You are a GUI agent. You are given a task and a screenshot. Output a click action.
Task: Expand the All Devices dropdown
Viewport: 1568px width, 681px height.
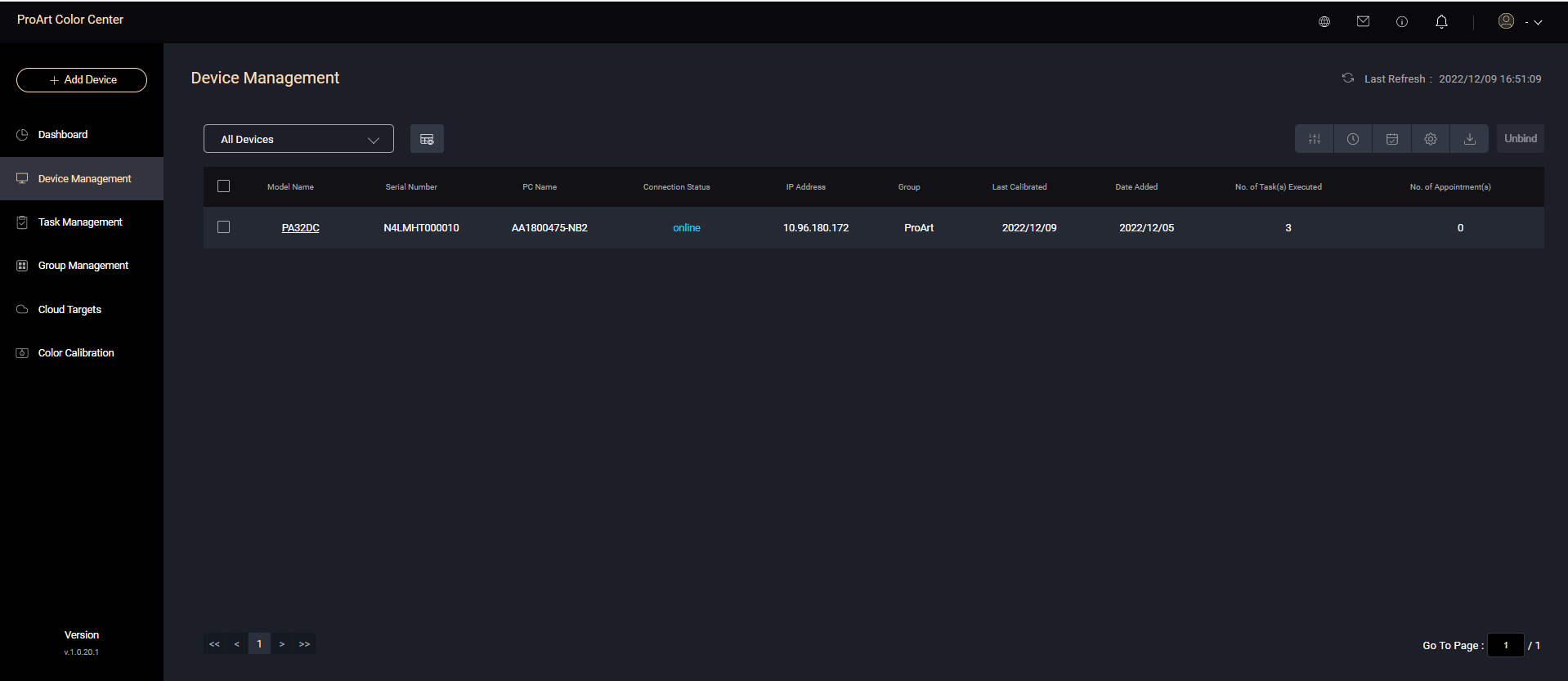coord(298,139)
